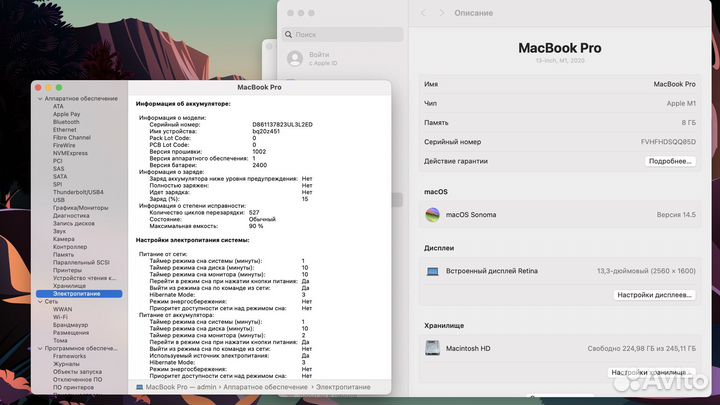Screen dimensions: 720x405
Task: Select Журналы in the sidebar
Action: coord(66,364)
